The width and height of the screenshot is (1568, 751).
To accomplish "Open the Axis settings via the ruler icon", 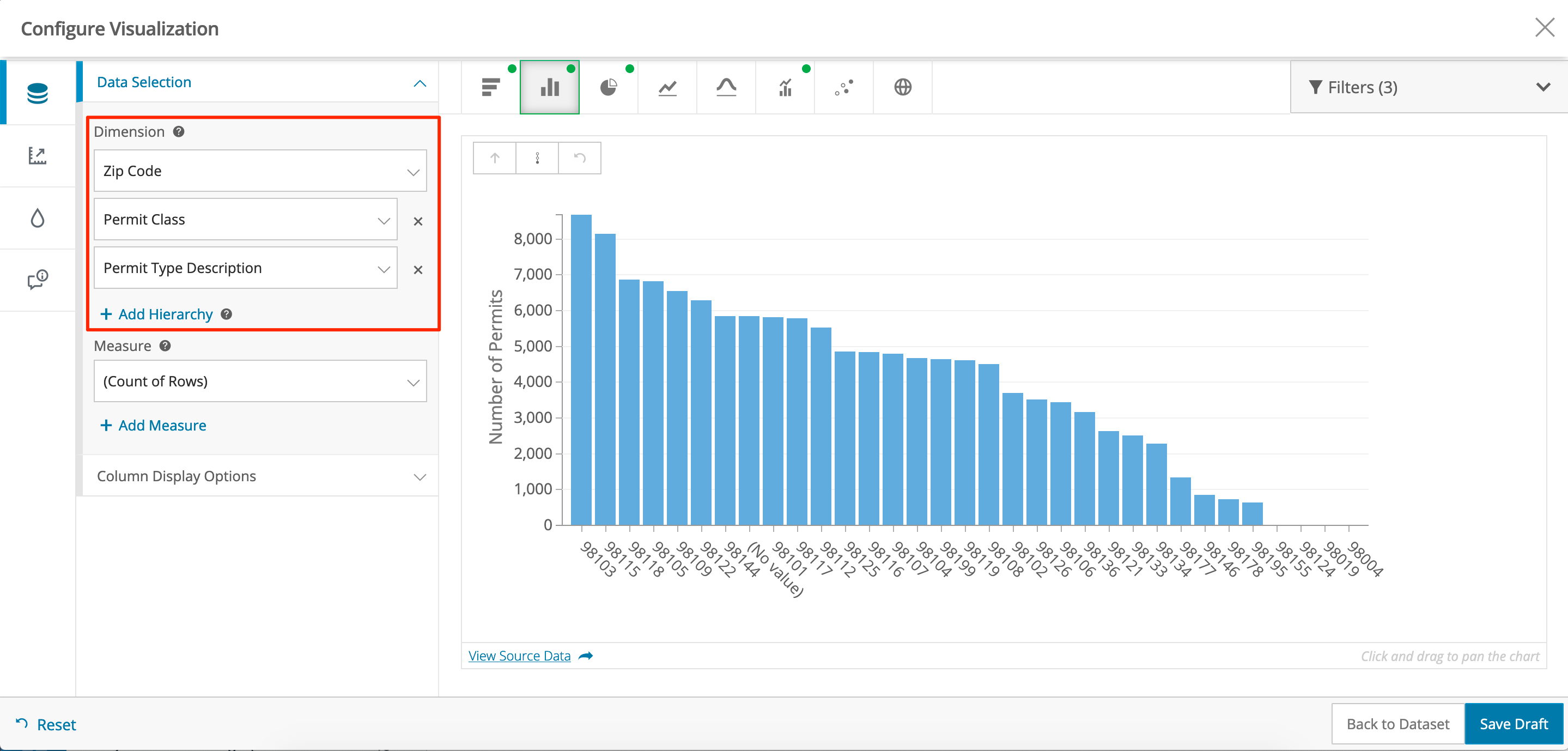I will coord(38,156).
